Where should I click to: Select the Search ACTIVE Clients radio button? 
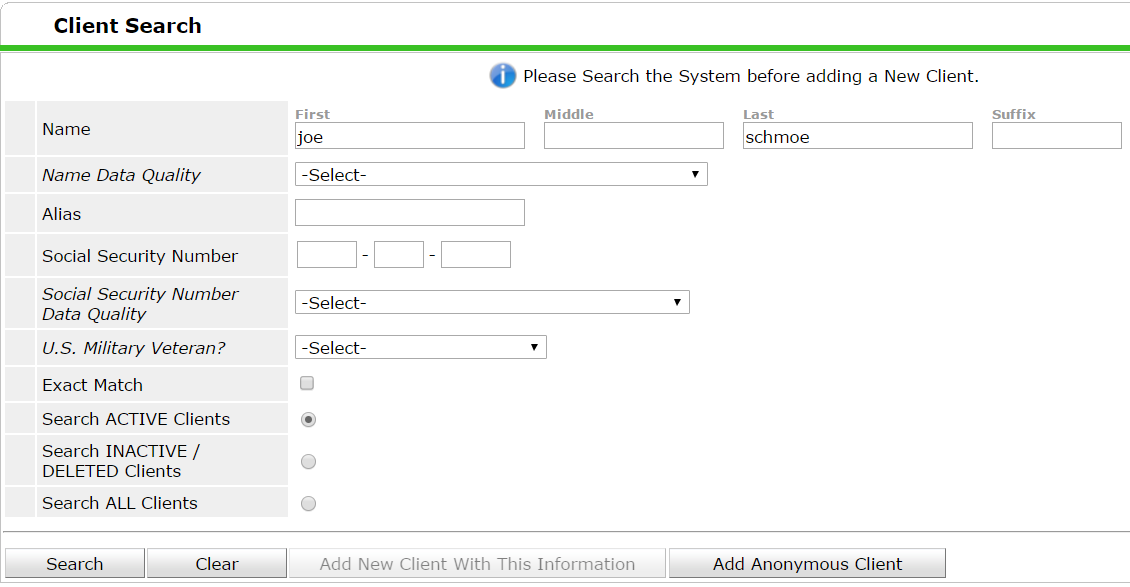[x=308, y=419]
